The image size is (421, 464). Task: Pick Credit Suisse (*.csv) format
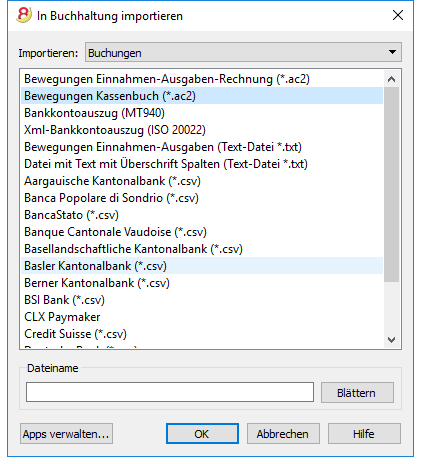click(x=202, y=334)
